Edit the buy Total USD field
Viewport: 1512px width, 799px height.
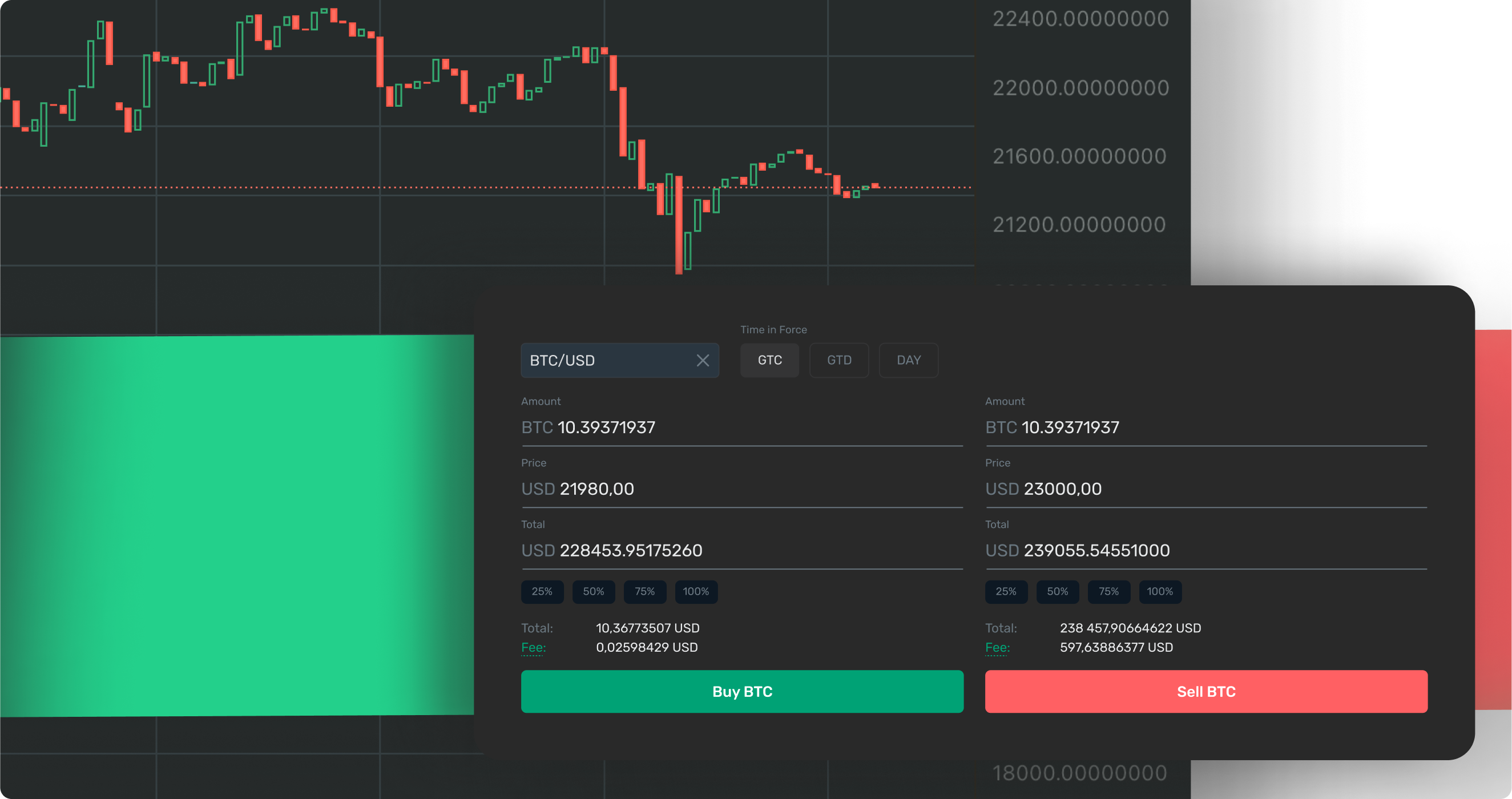742,551
